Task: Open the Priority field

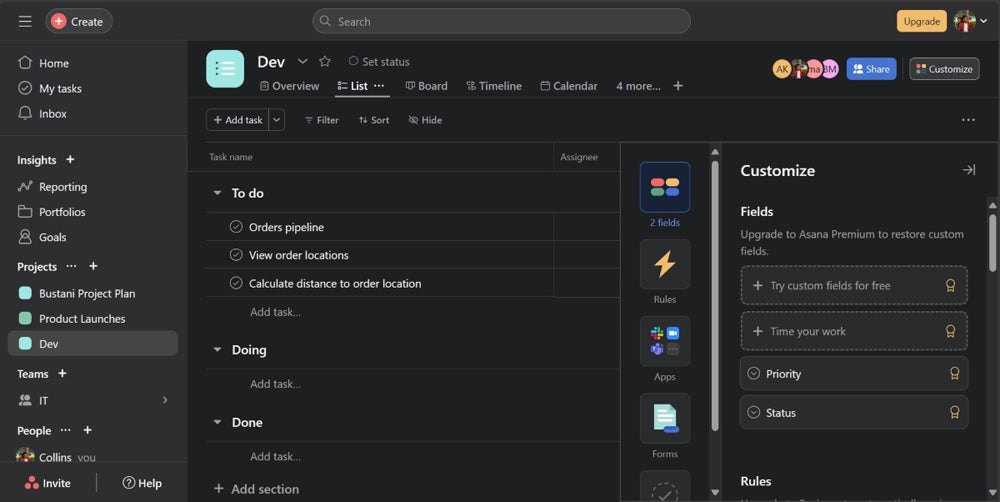Action: click(854, 373)
